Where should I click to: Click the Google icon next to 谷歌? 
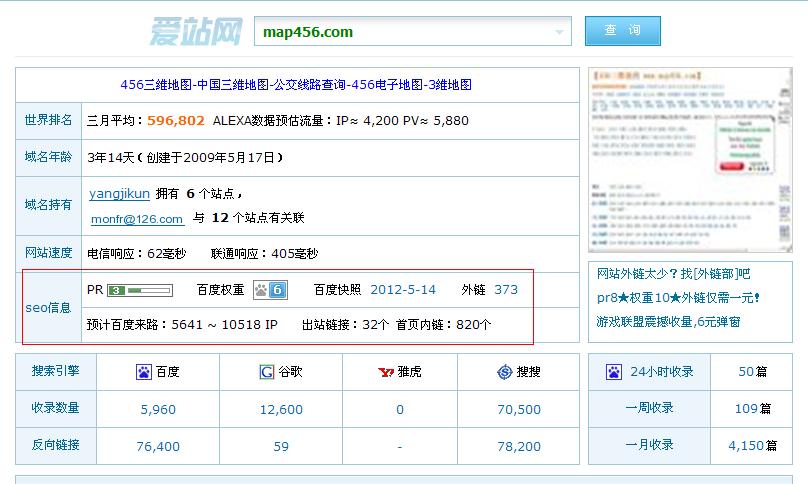pyautogui.click(x=267, y=372)
